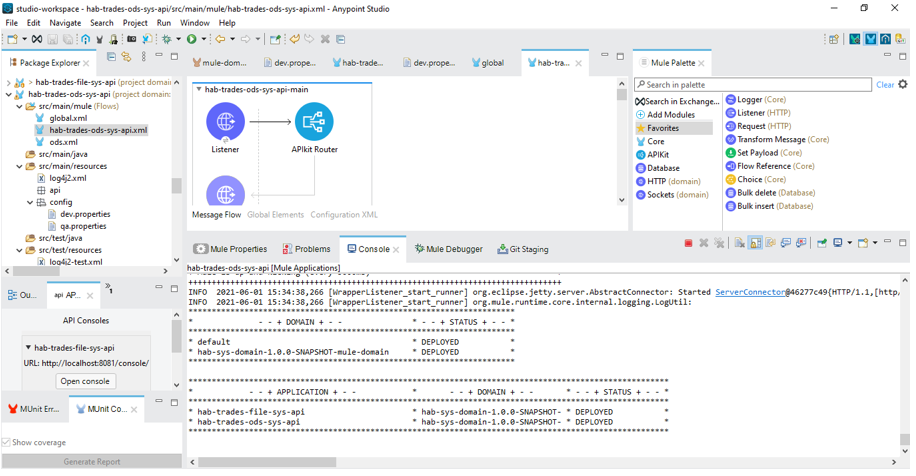Switch to the Git Staging tab
This screenshot has height=476, width=916.
coord(523,249)
